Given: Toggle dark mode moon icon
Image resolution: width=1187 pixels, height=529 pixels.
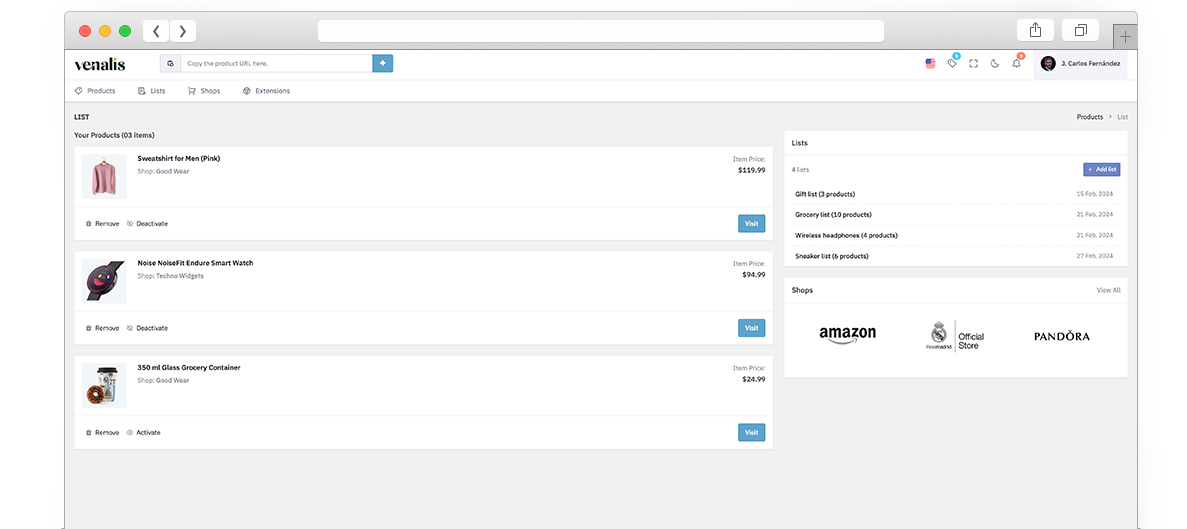Looking at the screenshot, I should 995,63.
